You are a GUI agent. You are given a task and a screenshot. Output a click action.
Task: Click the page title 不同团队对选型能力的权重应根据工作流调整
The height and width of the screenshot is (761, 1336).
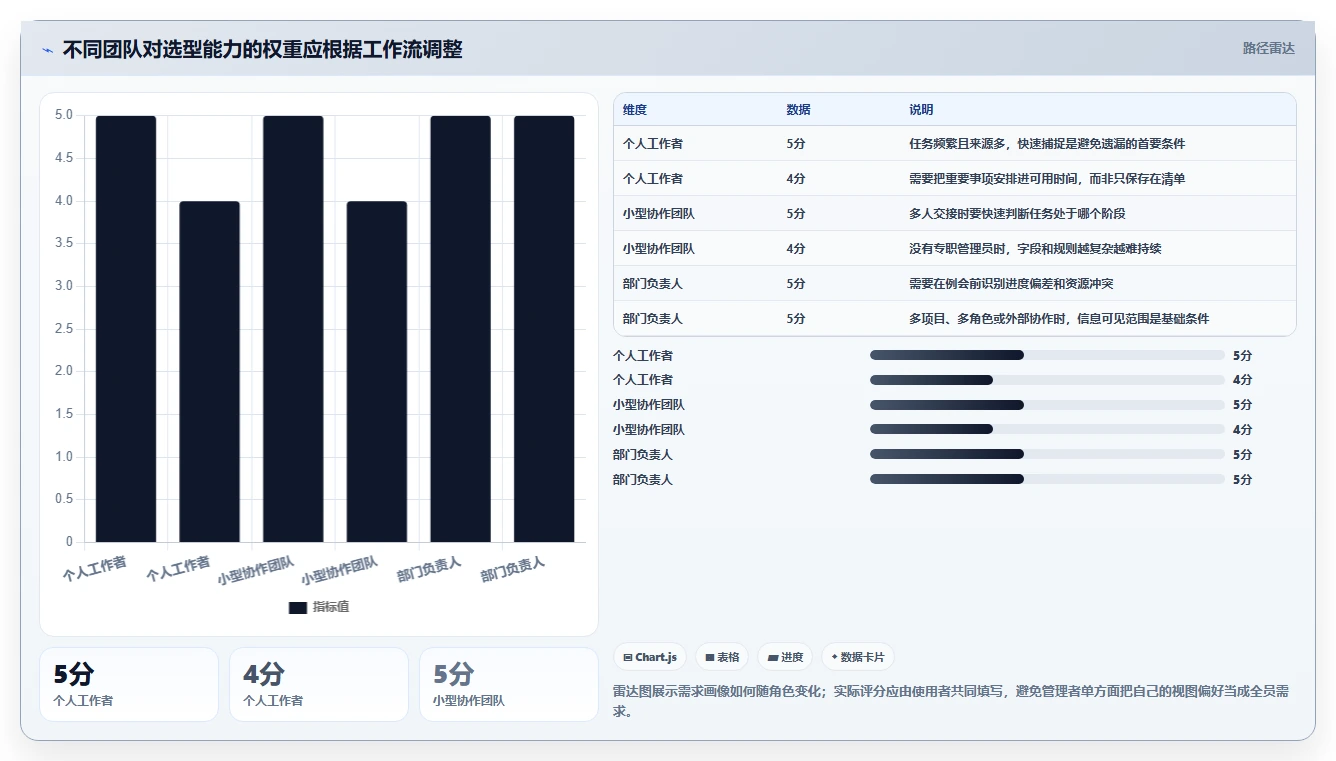coord(262,50)
